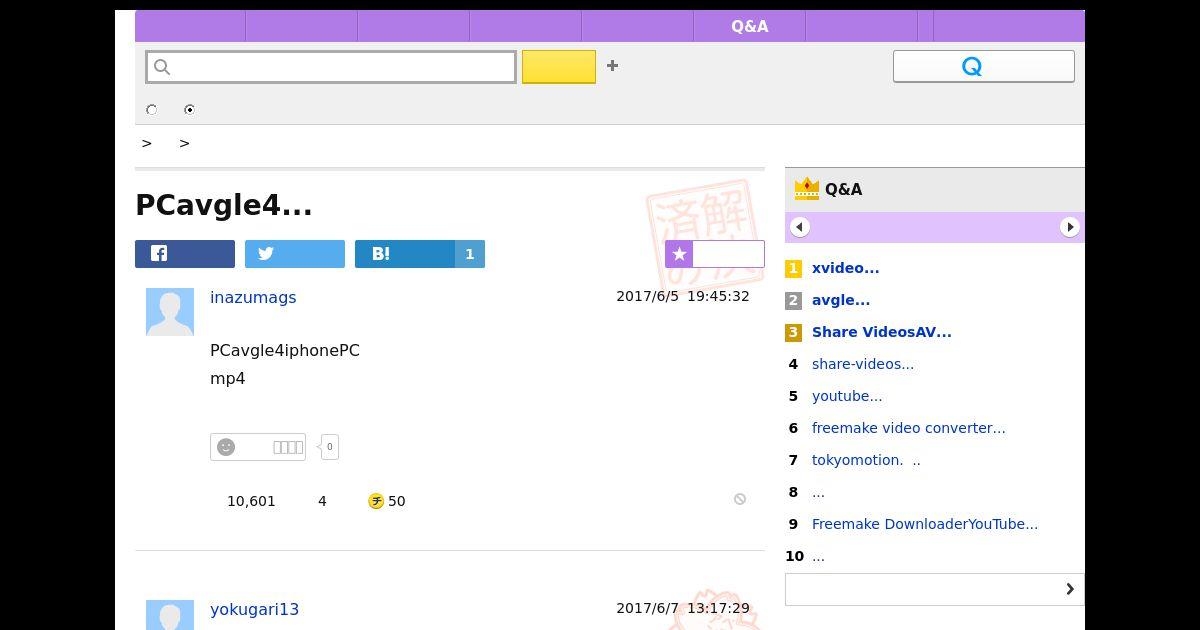
Task: Open the rank 1 xvideo... link
Action: click(x=846, y=268)
